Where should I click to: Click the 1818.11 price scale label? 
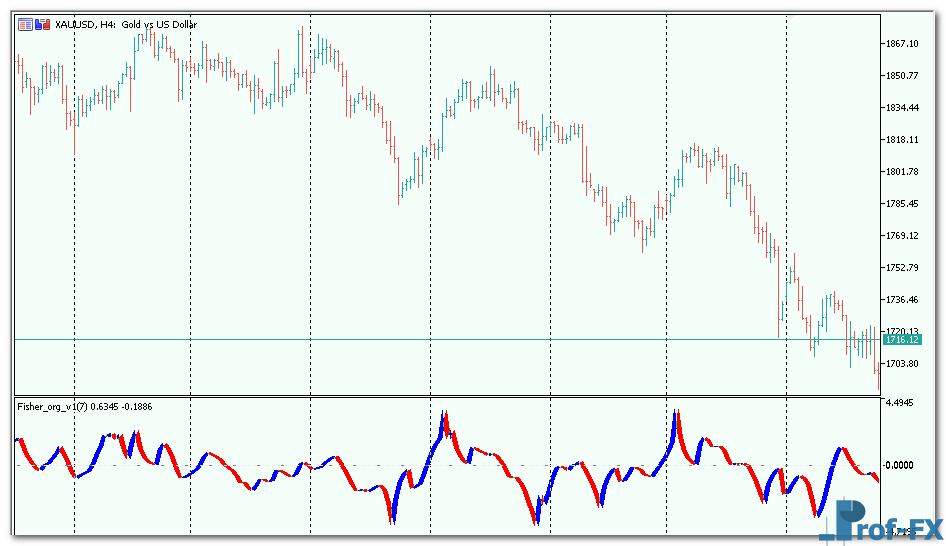[902, 140]
